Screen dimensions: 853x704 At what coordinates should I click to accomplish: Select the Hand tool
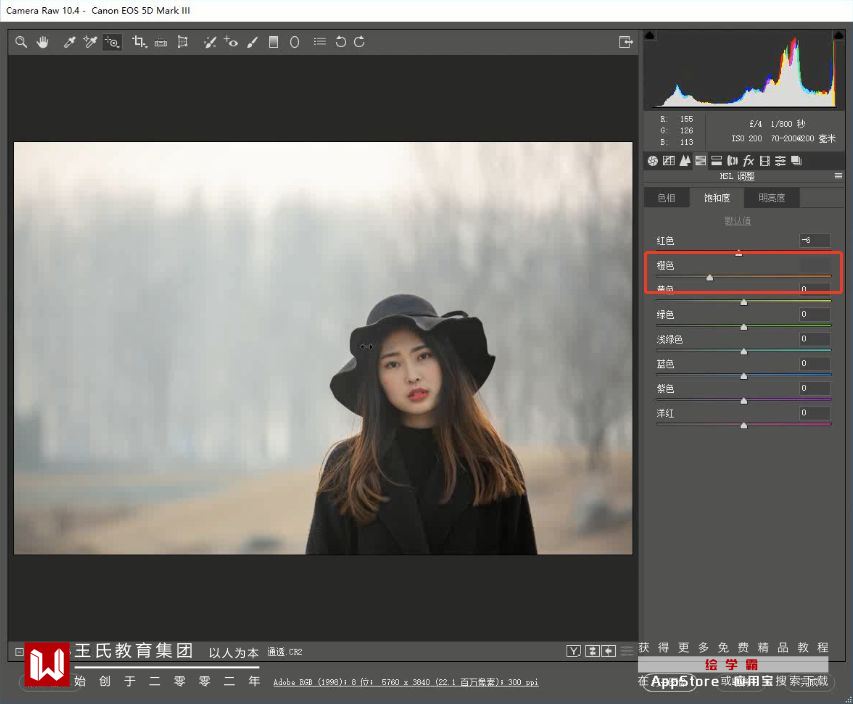[42, 42]
